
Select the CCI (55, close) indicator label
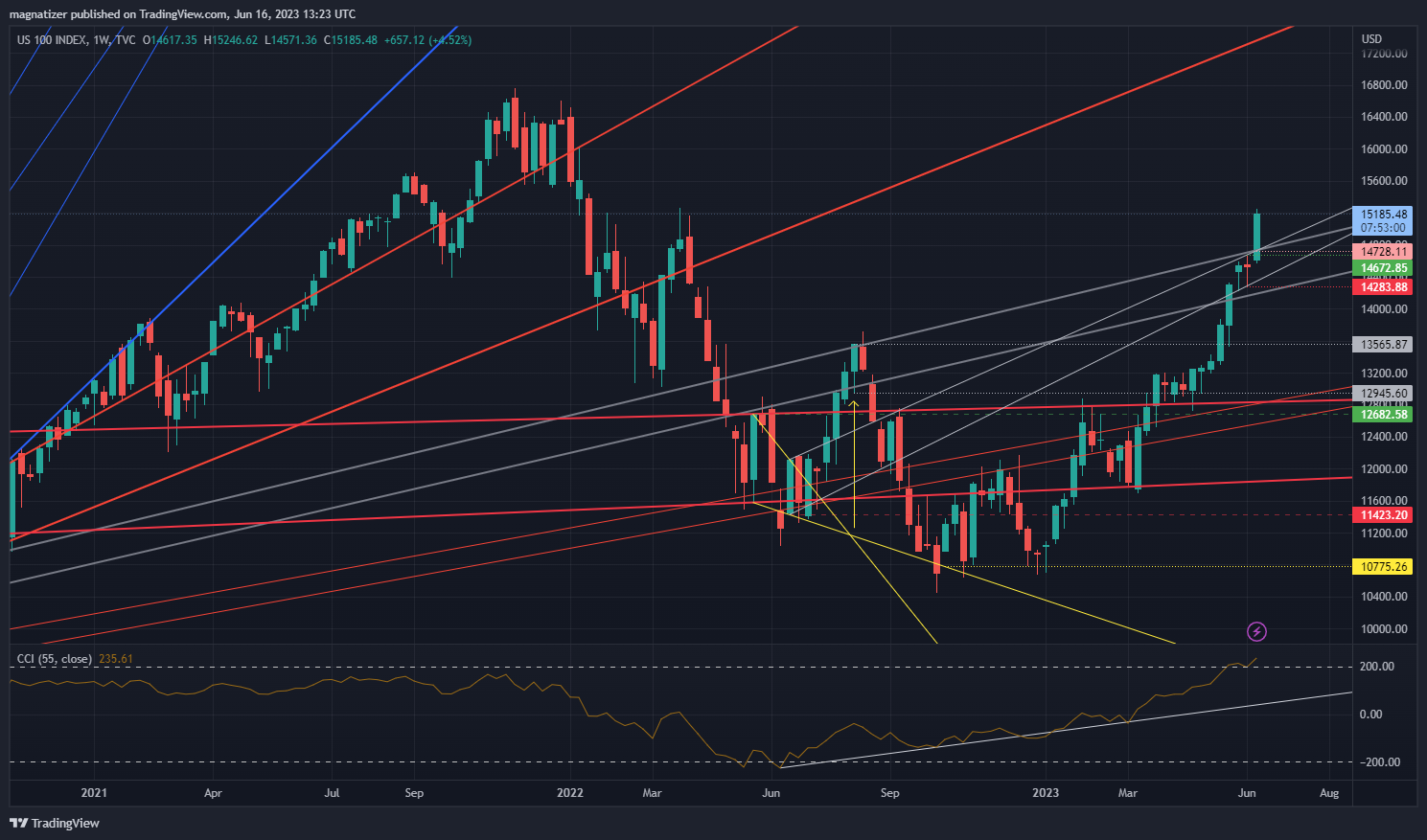(x=55, y=659)
